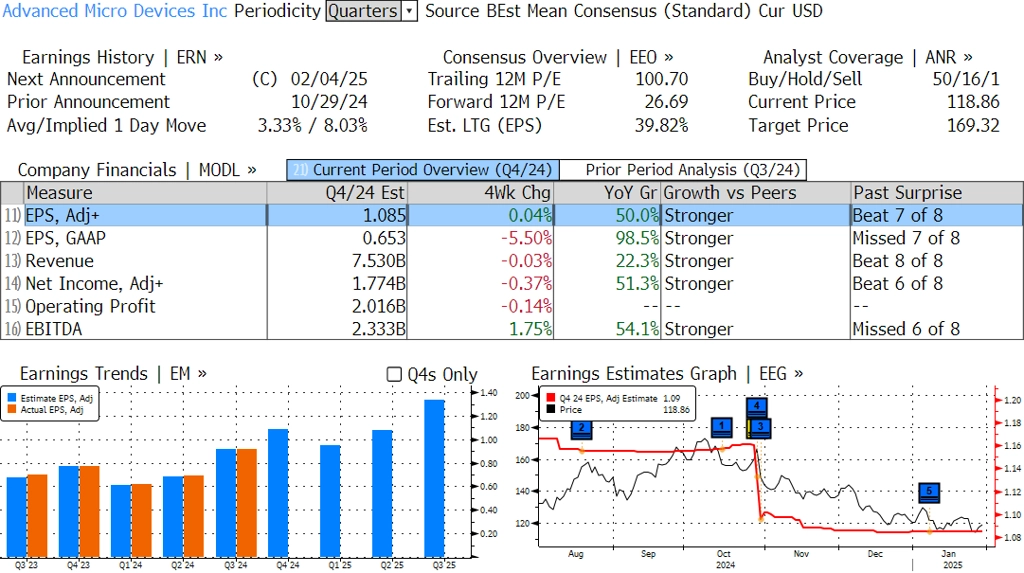Click Current Price value 118.86

coord(973,102)
